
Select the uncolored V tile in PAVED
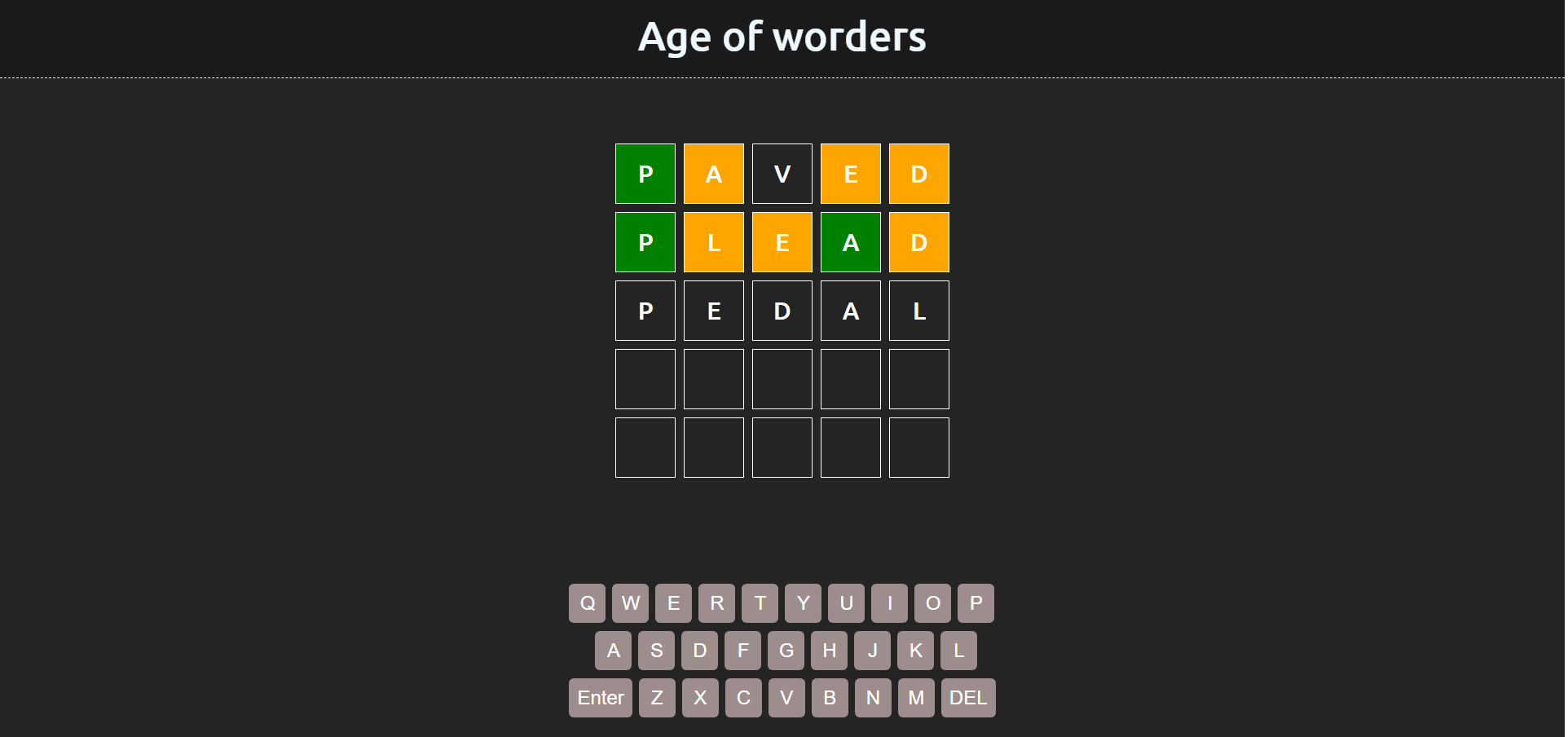point(782,174)
